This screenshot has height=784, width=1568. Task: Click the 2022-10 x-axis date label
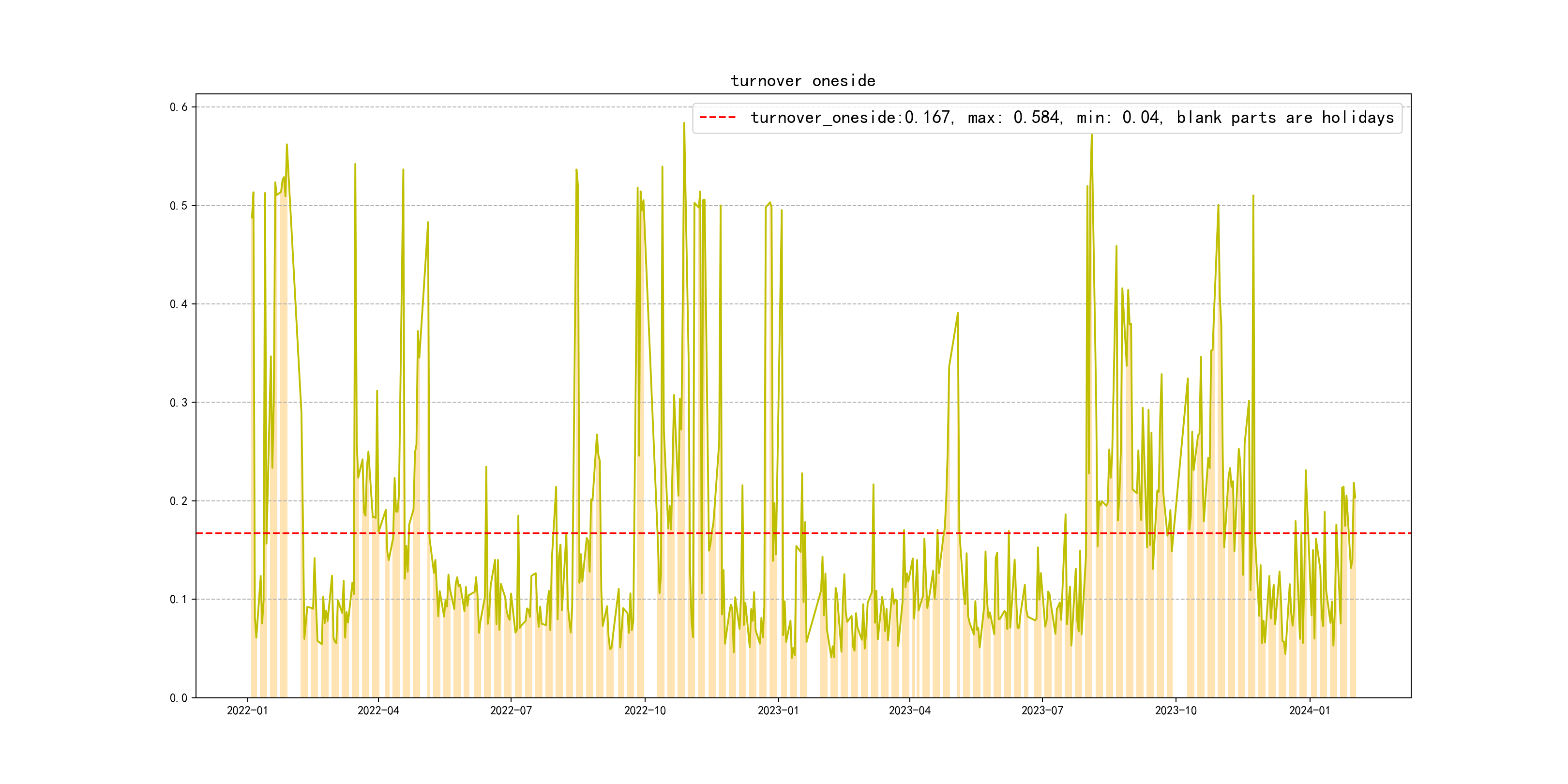click(645, 711)
